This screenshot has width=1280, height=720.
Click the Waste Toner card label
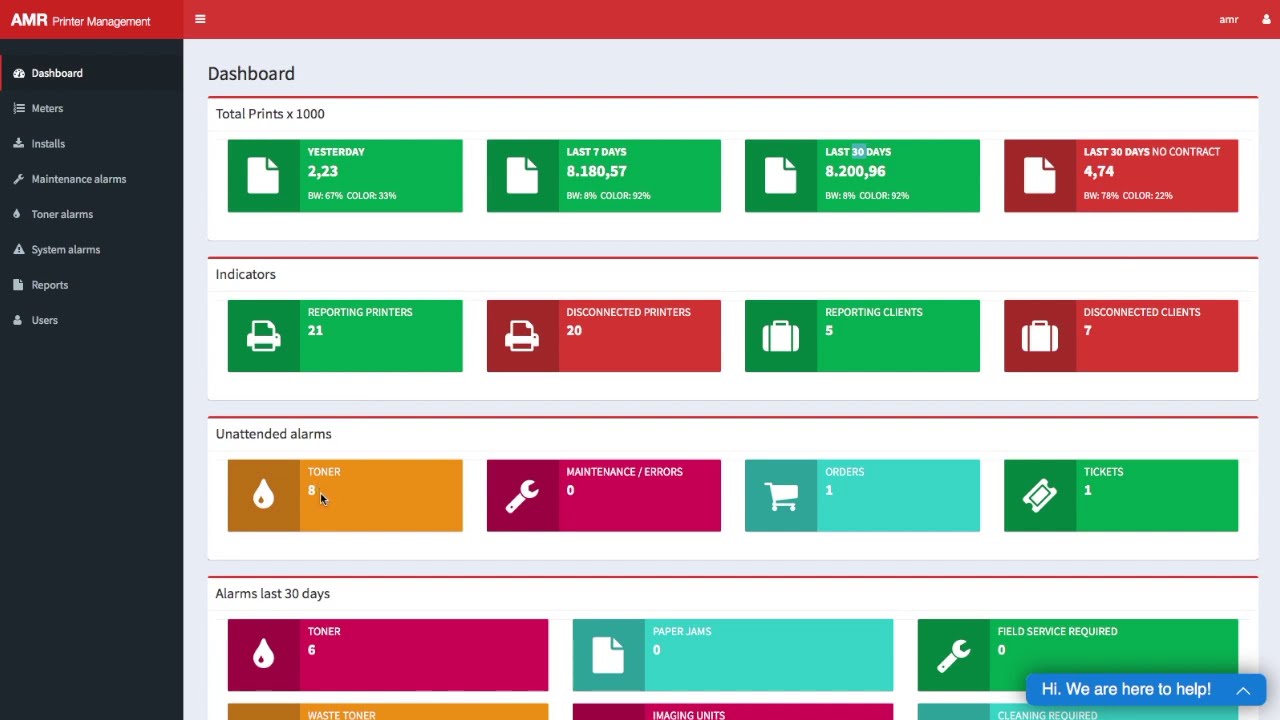pos(342,715)
